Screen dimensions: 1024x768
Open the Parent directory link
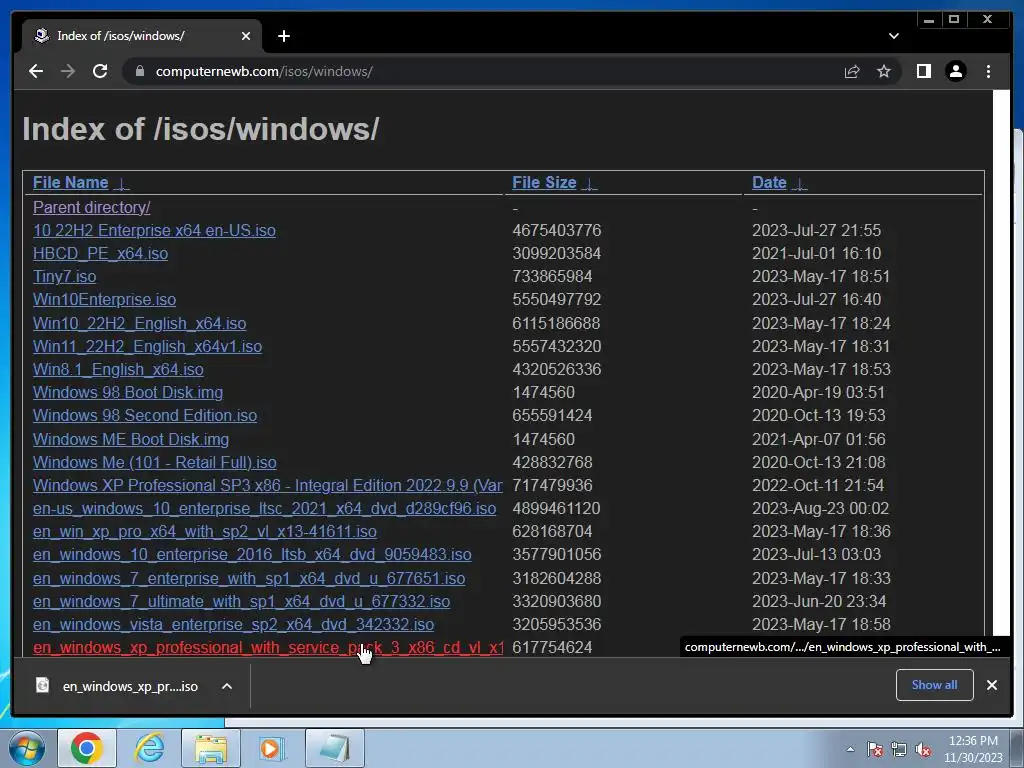91,207
